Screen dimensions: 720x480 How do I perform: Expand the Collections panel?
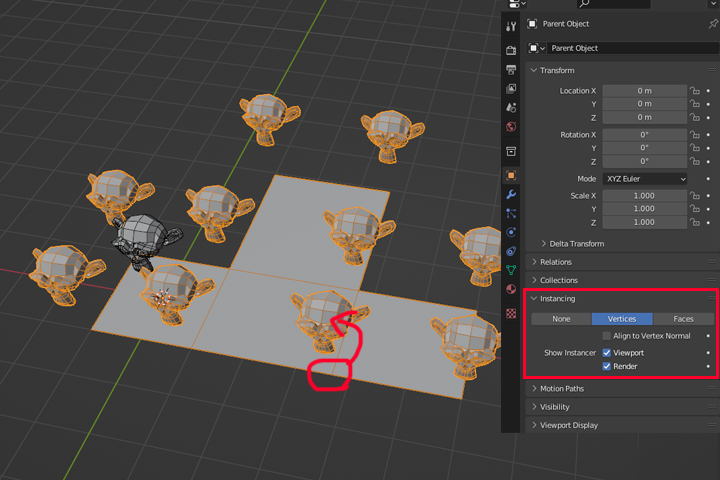(534, 280)
